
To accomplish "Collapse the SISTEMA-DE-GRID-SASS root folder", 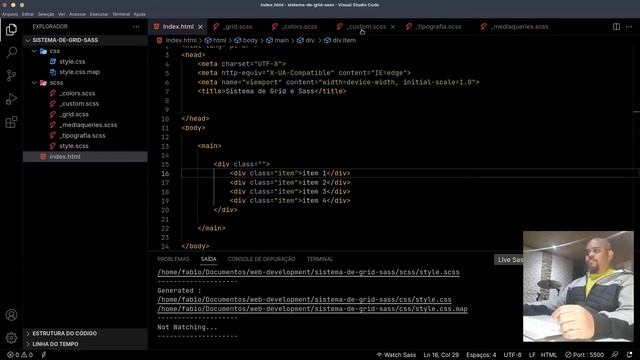I will [x=85, y=40].
